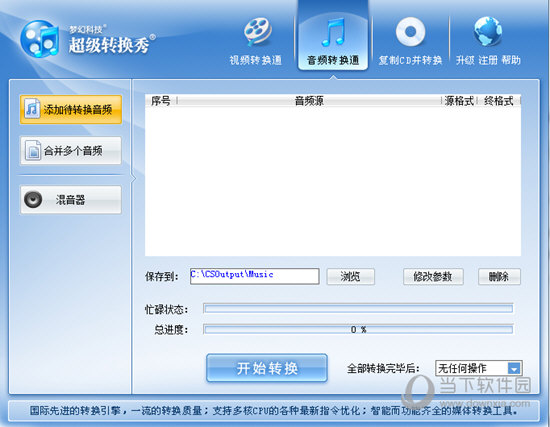Open the 复制CD并转换 disc icon
Image resolution: width=550 pixels, height=427 pixels.
pyautogui.click(x=410, y=32)
